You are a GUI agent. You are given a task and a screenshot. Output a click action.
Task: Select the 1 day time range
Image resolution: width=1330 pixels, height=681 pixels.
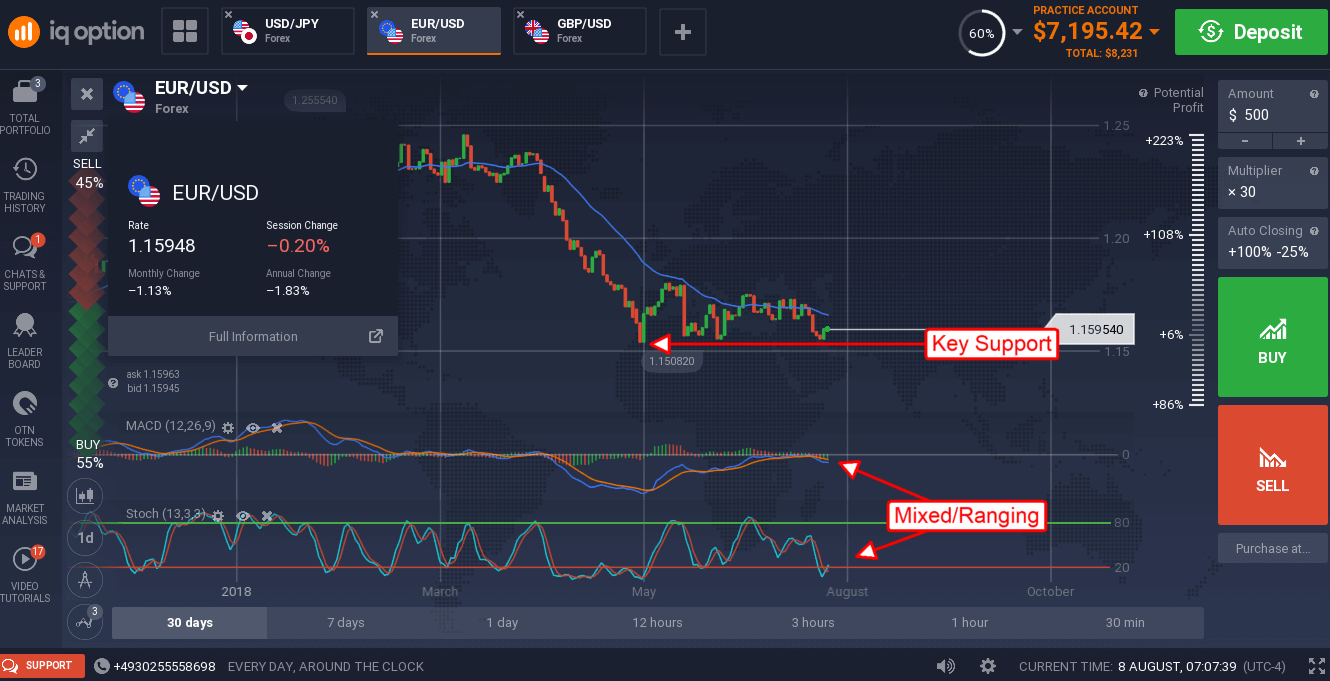click(502, 622)
